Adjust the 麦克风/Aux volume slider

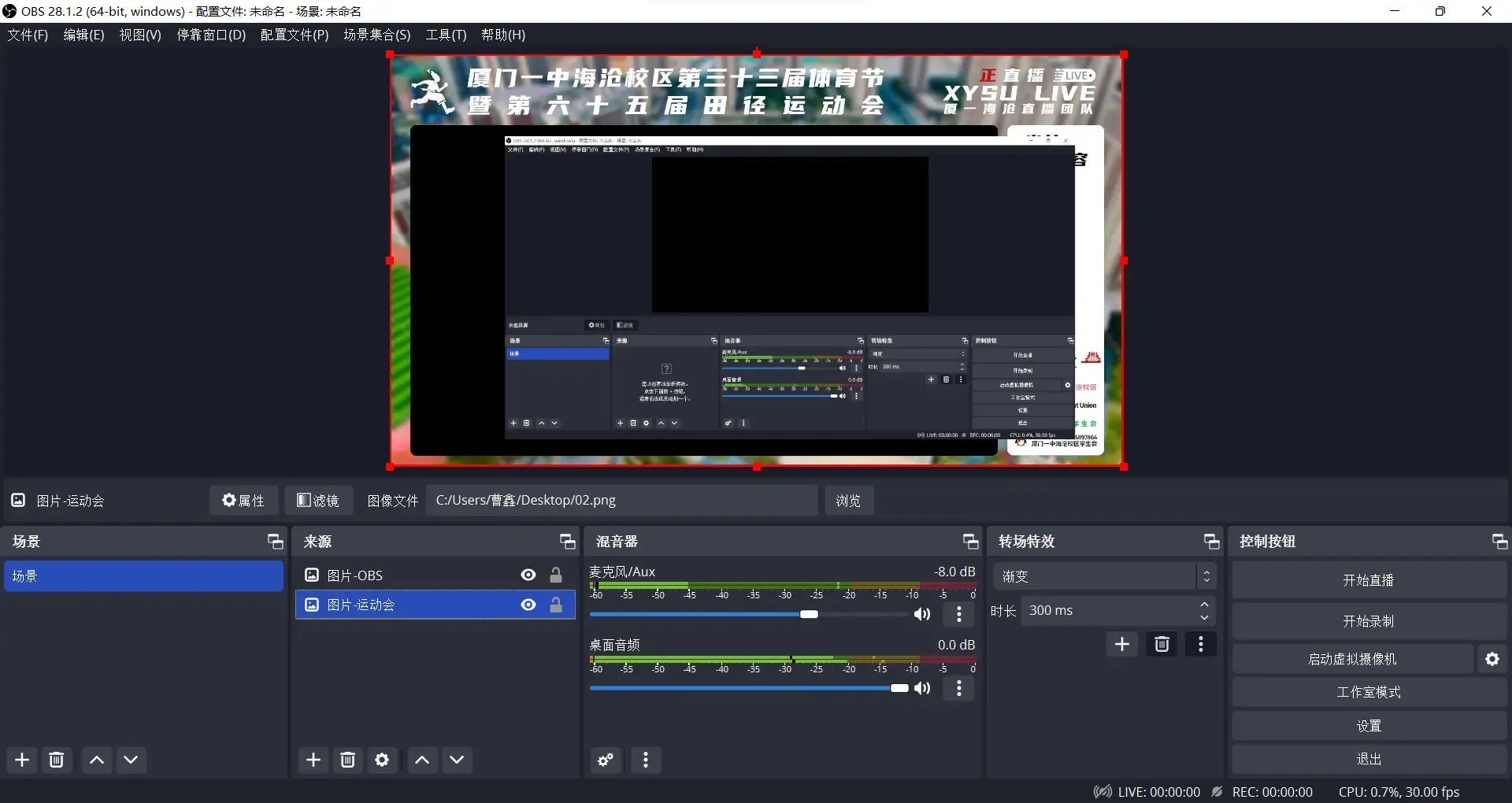(810, 614)
